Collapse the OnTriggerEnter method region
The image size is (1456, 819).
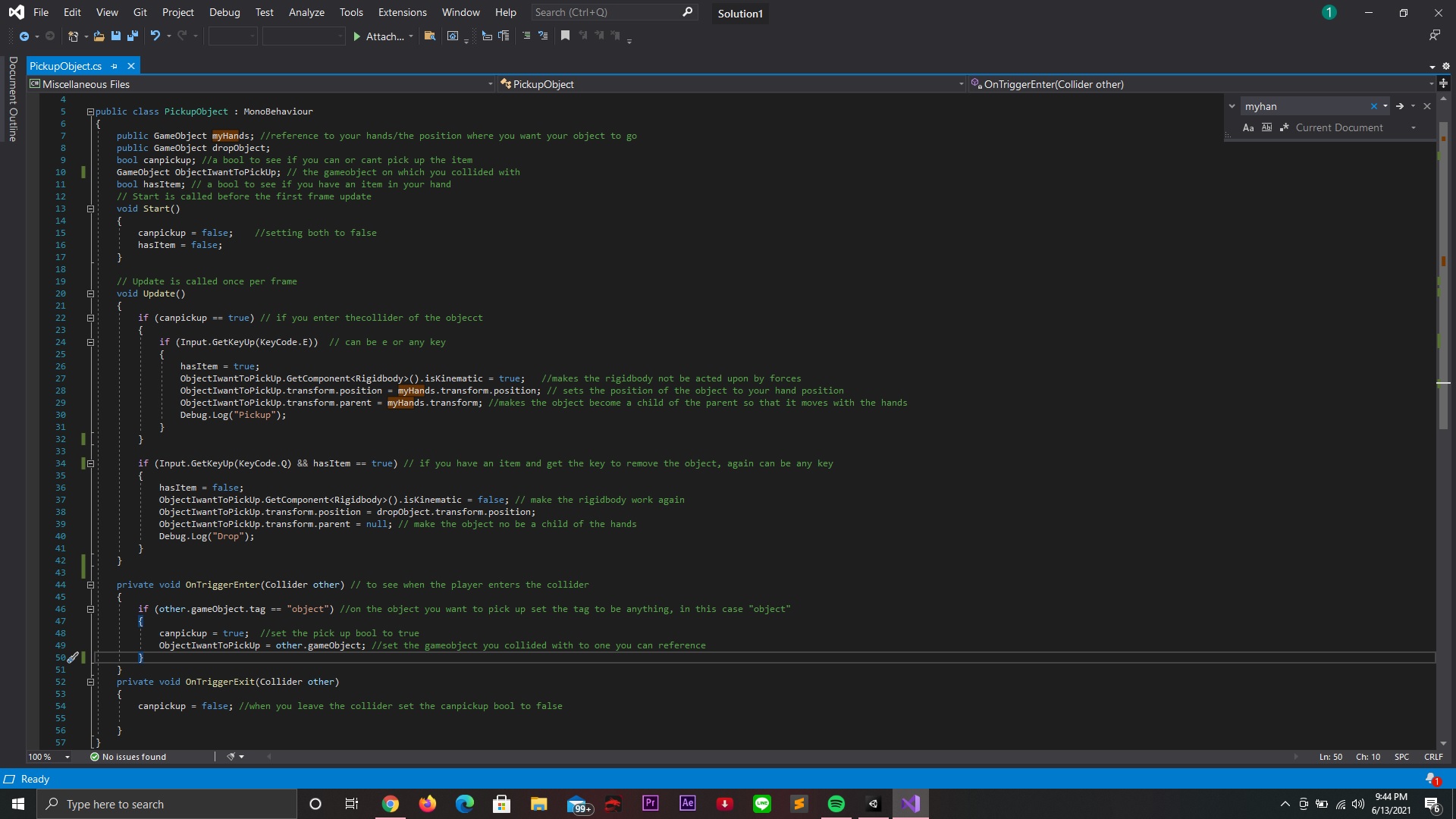tap(90, 585)
